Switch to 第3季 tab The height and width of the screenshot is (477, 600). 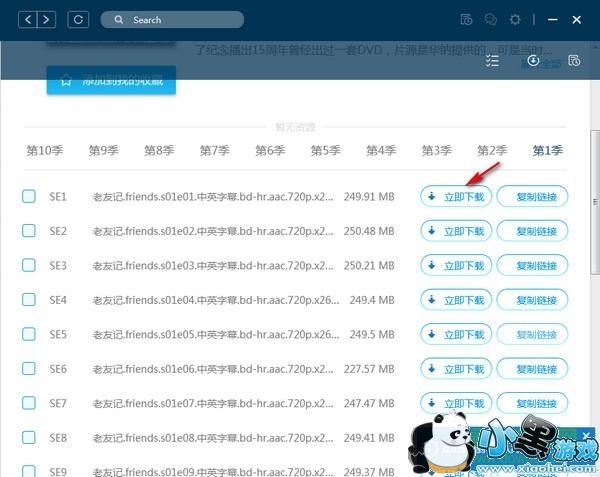(437, 150)
